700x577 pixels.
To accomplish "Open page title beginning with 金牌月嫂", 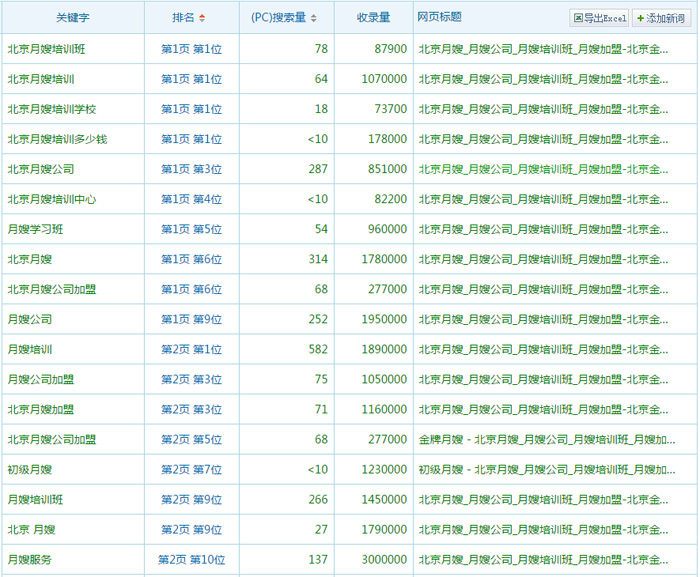I will point(546,439).
